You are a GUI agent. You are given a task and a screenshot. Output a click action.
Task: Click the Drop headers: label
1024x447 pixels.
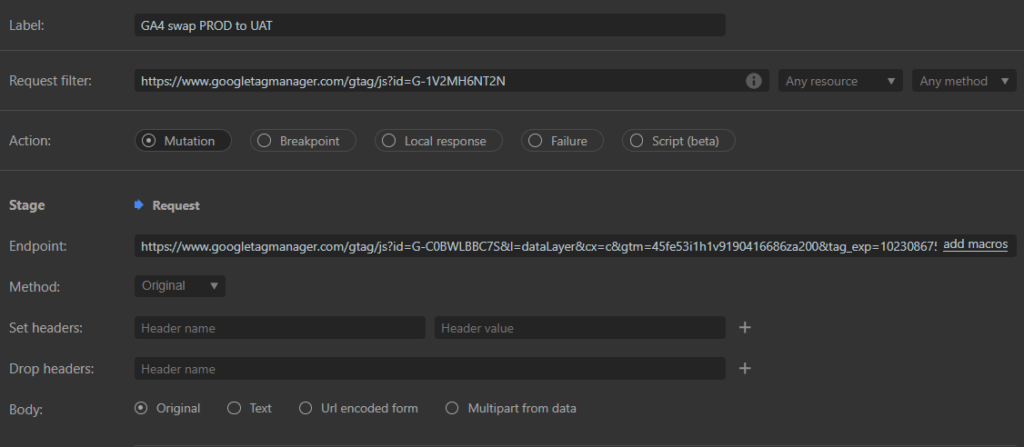(x=52, y=369)
